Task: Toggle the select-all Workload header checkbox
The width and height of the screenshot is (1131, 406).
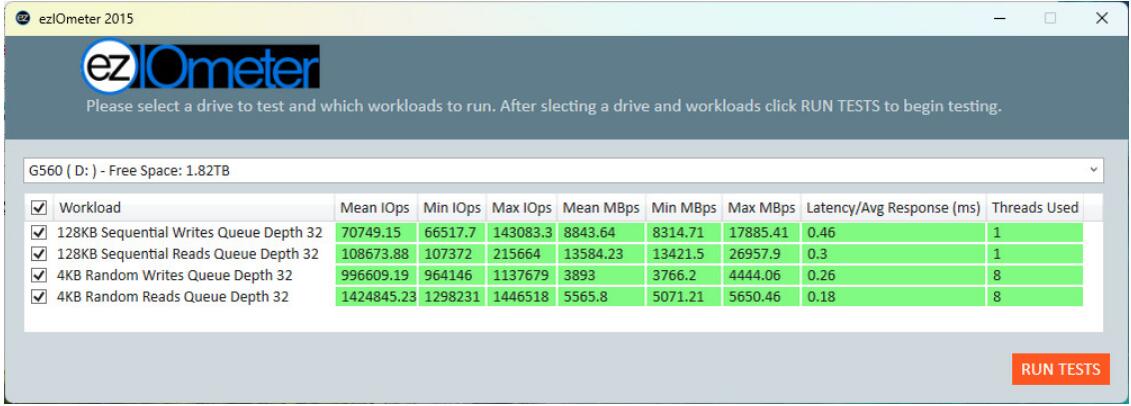Action: pos(39,208)
